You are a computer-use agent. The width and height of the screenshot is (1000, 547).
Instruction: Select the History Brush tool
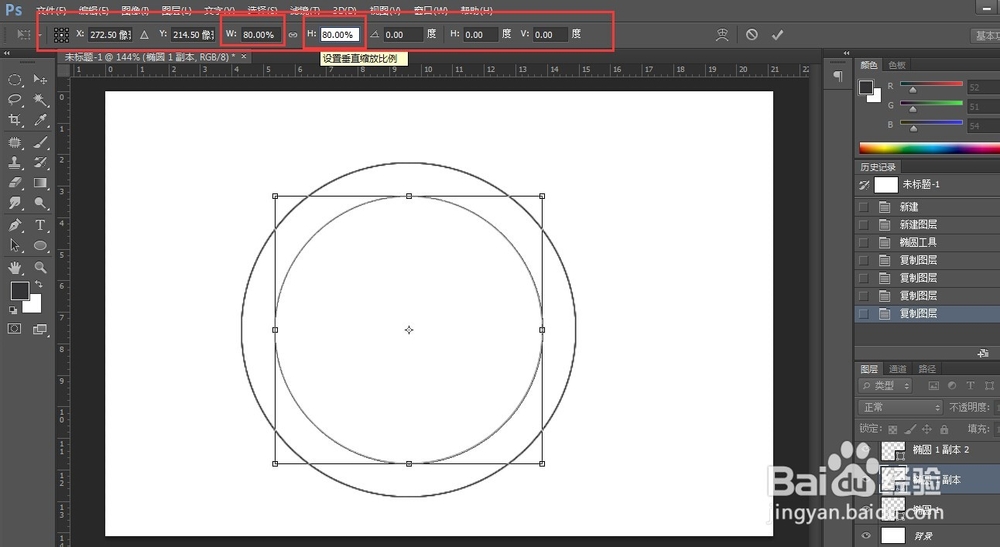(x=40, y=163)
